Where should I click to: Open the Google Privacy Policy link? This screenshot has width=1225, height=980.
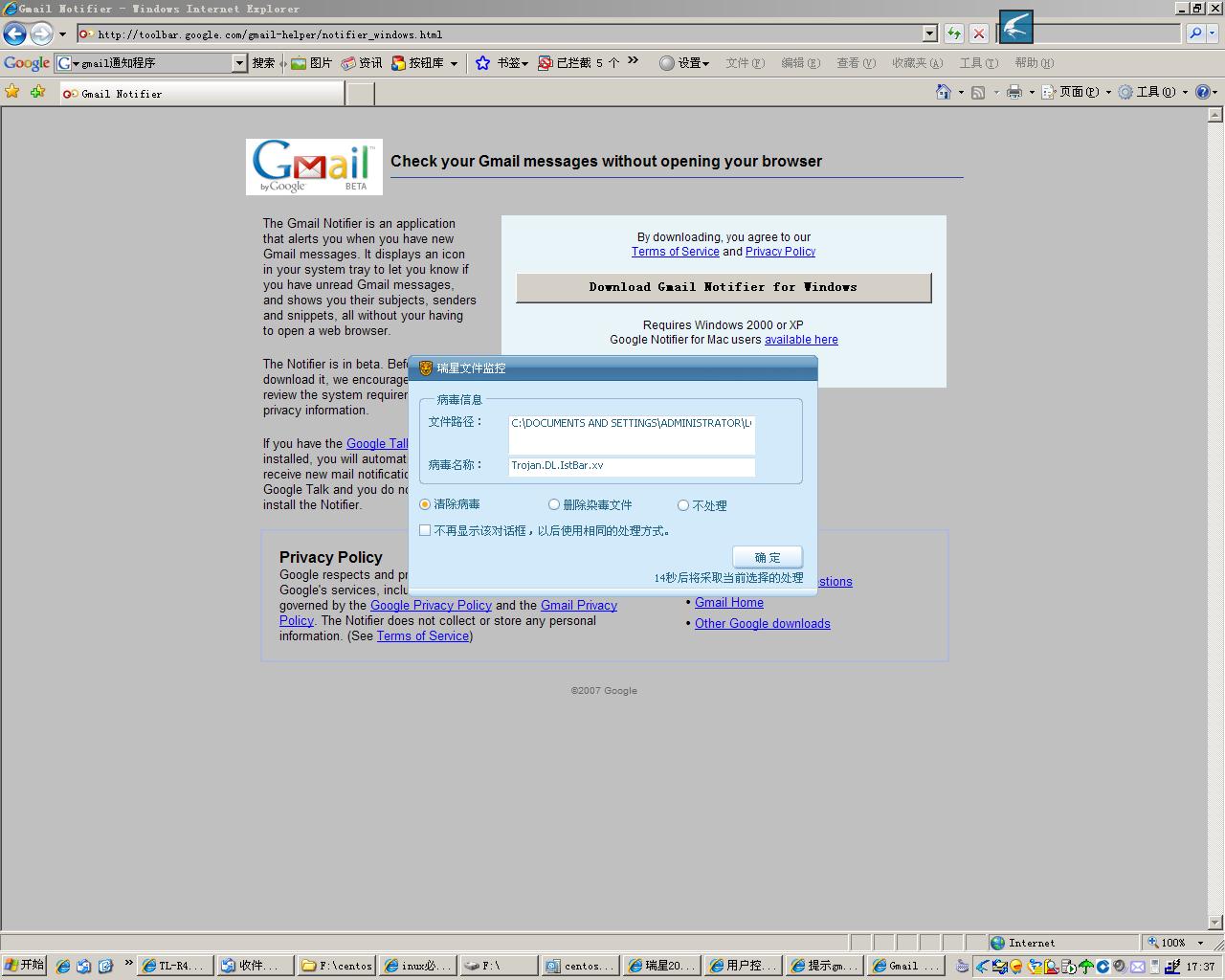pos(431,606)
